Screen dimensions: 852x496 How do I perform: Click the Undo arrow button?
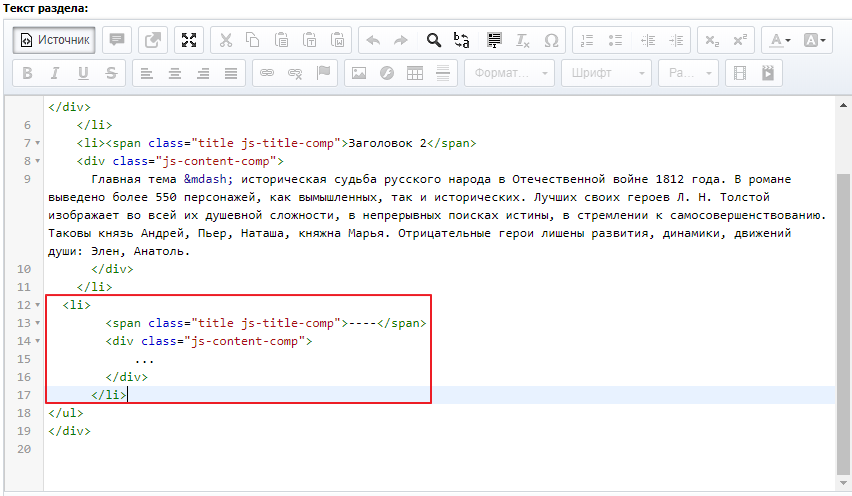coord(373,40)
